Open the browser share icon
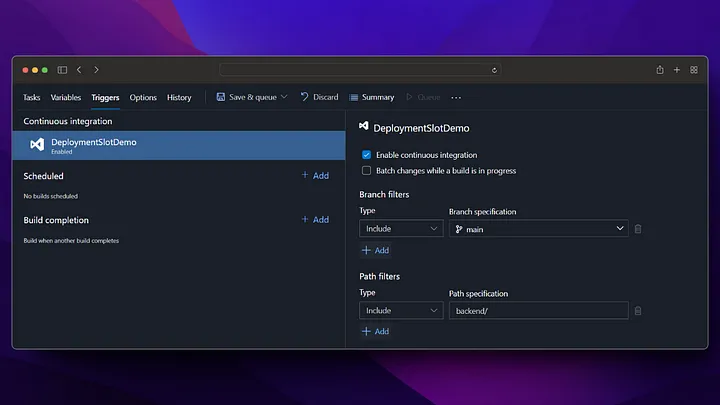 tap(660, 70)
